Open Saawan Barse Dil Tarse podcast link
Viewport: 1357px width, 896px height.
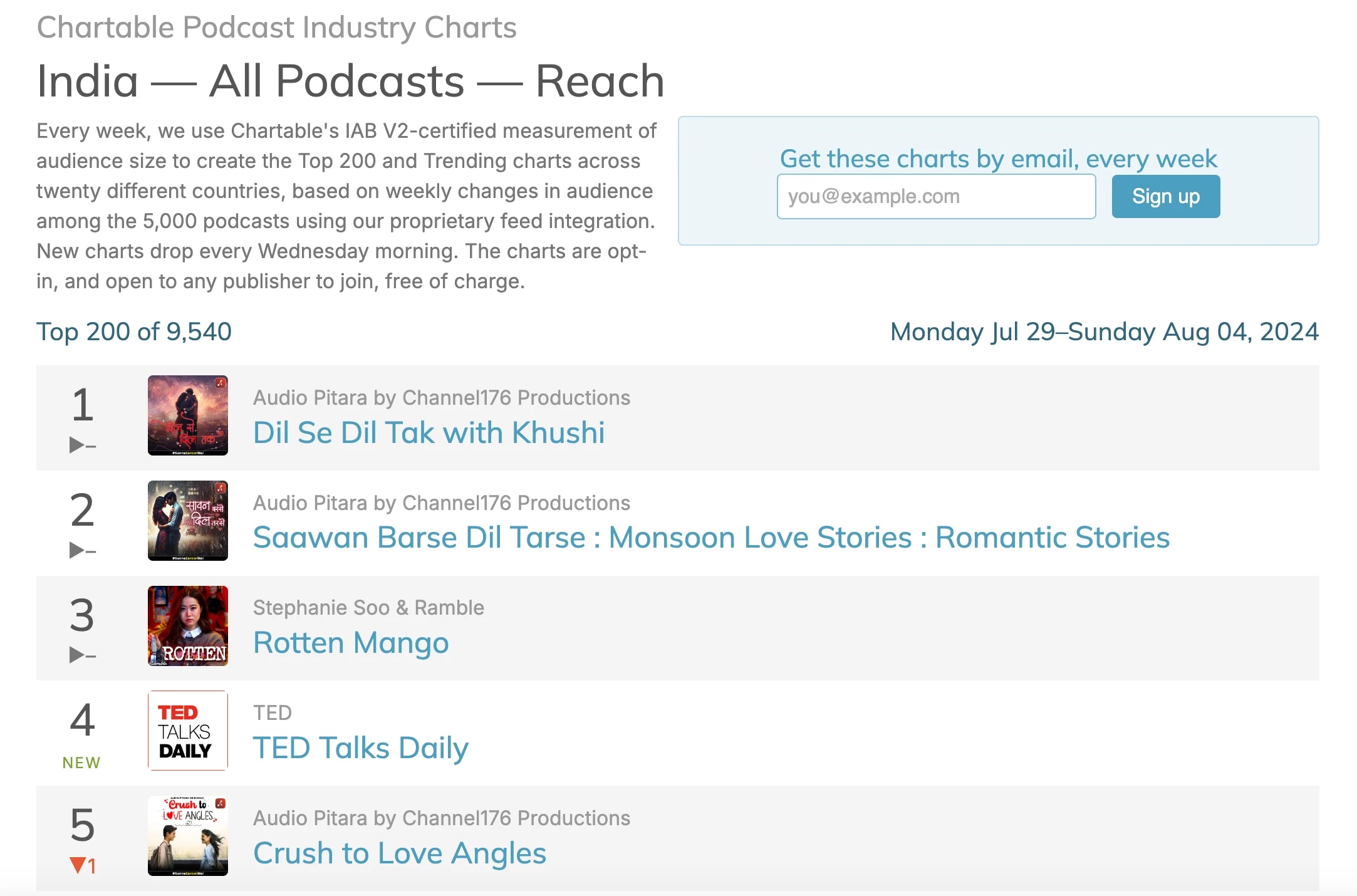(711, 538)
